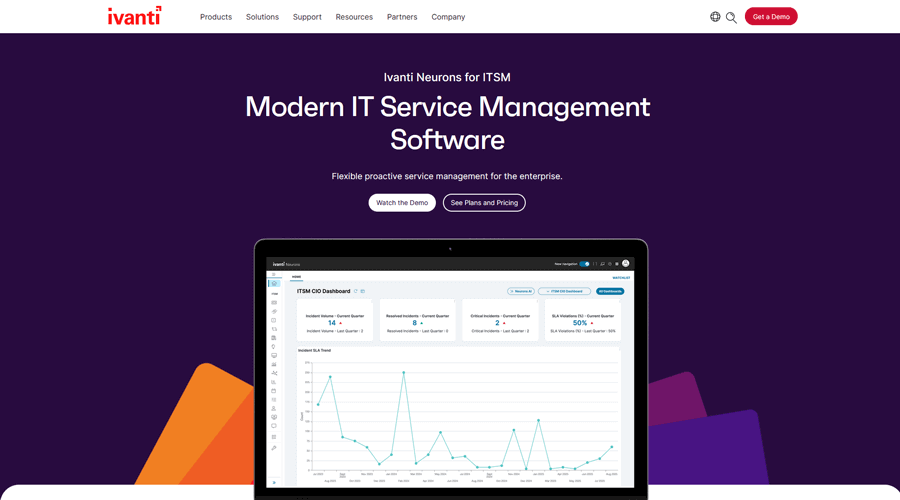Screen dimensions: 900x500
Task: Click the apps grid icon in dashboard header
Action: click(x=616, y=264)
